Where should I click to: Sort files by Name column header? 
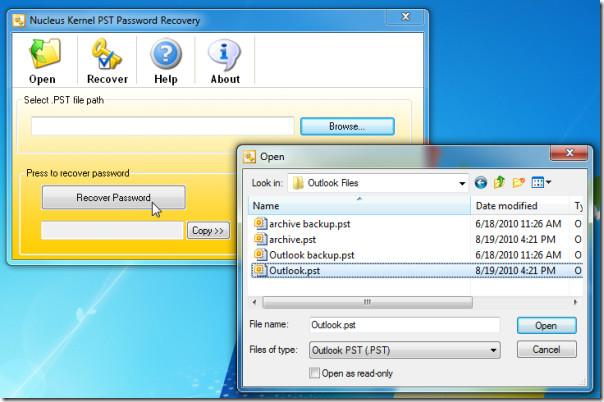359,206
